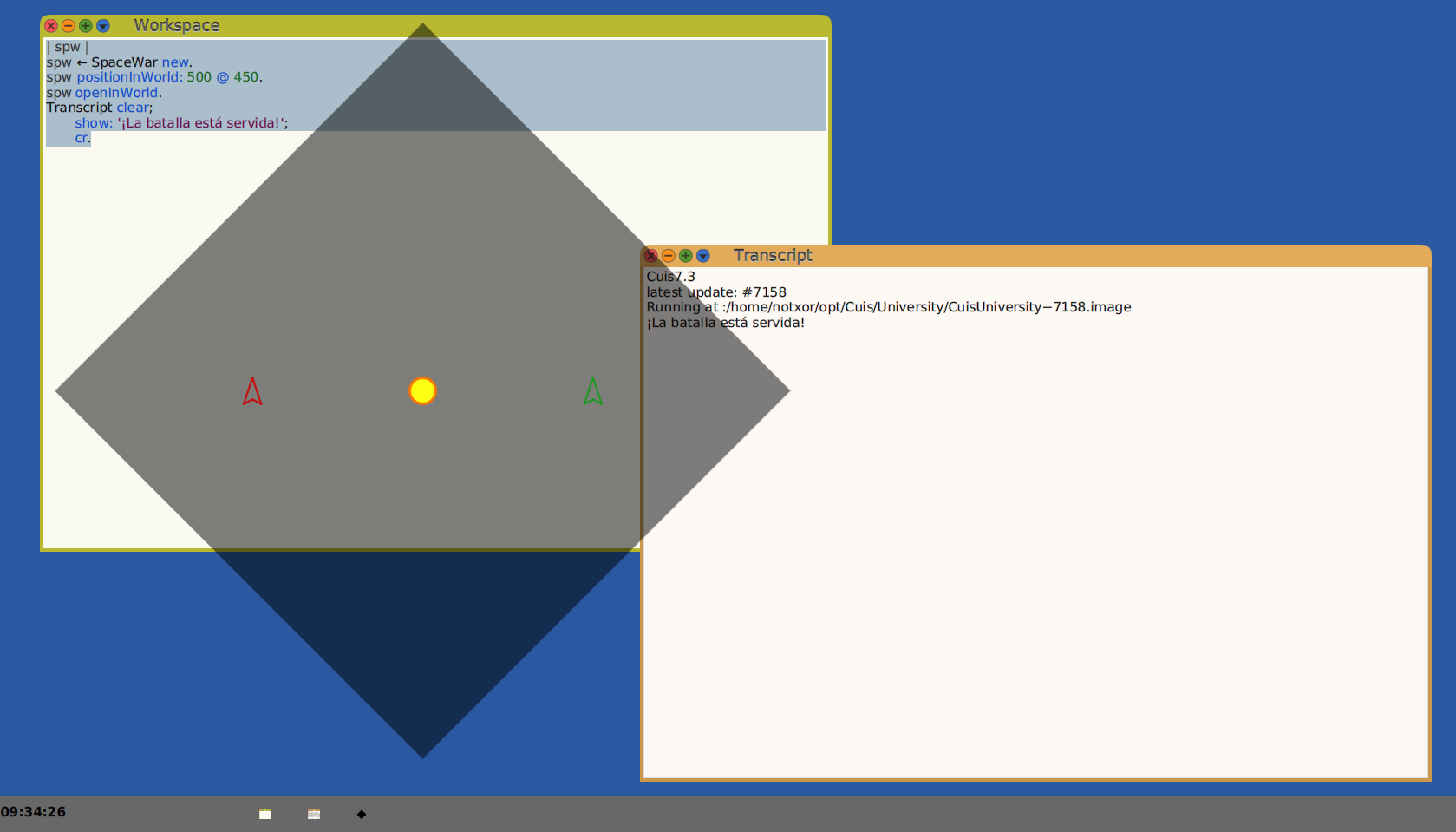
Task: Close the Transcript window
Action: click(x=651, y=256)
